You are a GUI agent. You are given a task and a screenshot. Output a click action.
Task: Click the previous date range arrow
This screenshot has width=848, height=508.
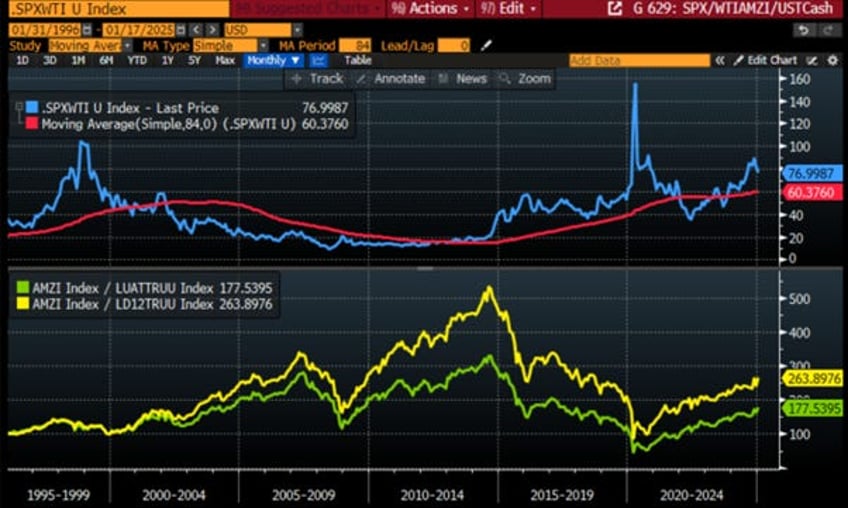pyautogui.click(x=197, y=30)
